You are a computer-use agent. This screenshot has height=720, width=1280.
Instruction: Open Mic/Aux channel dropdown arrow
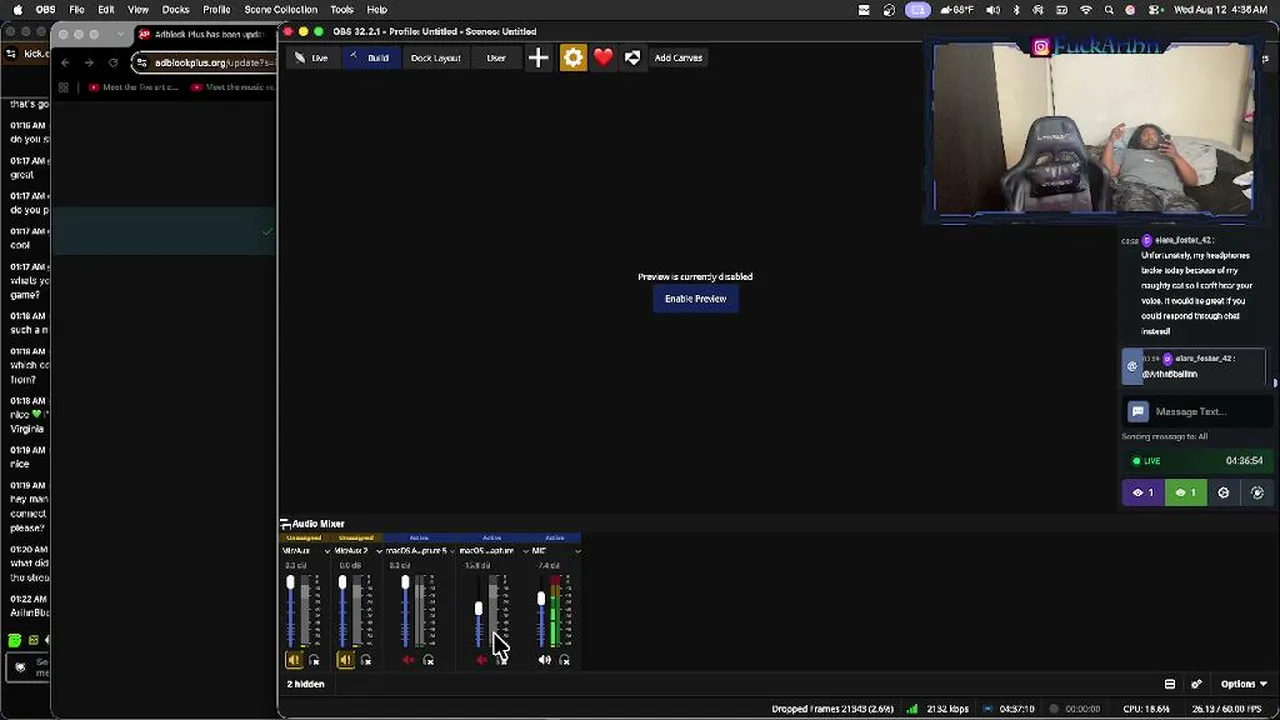click(327, 551)
